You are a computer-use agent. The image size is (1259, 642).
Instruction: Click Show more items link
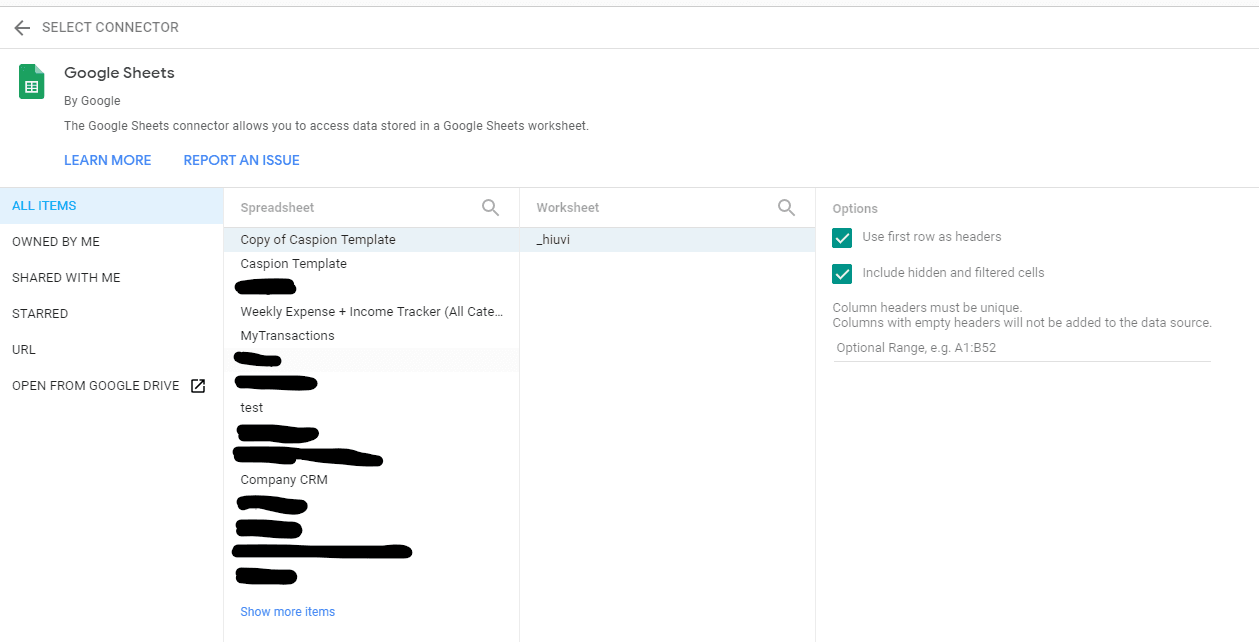click(288, 612)
